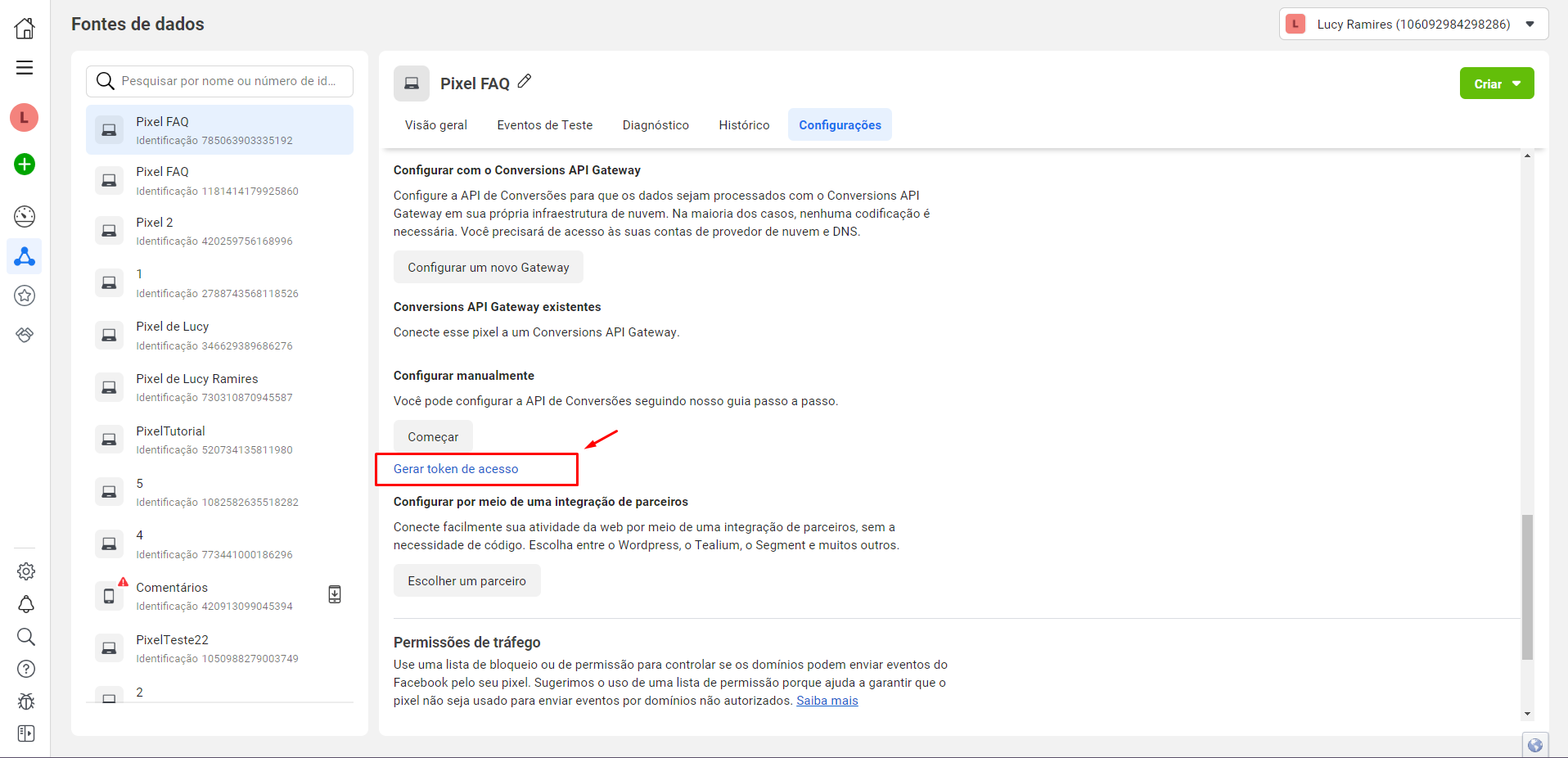The width and height of the screenshot is (1568, 758).
Task: Select the data sources triangle icon
Action: [x=25, y=256]
